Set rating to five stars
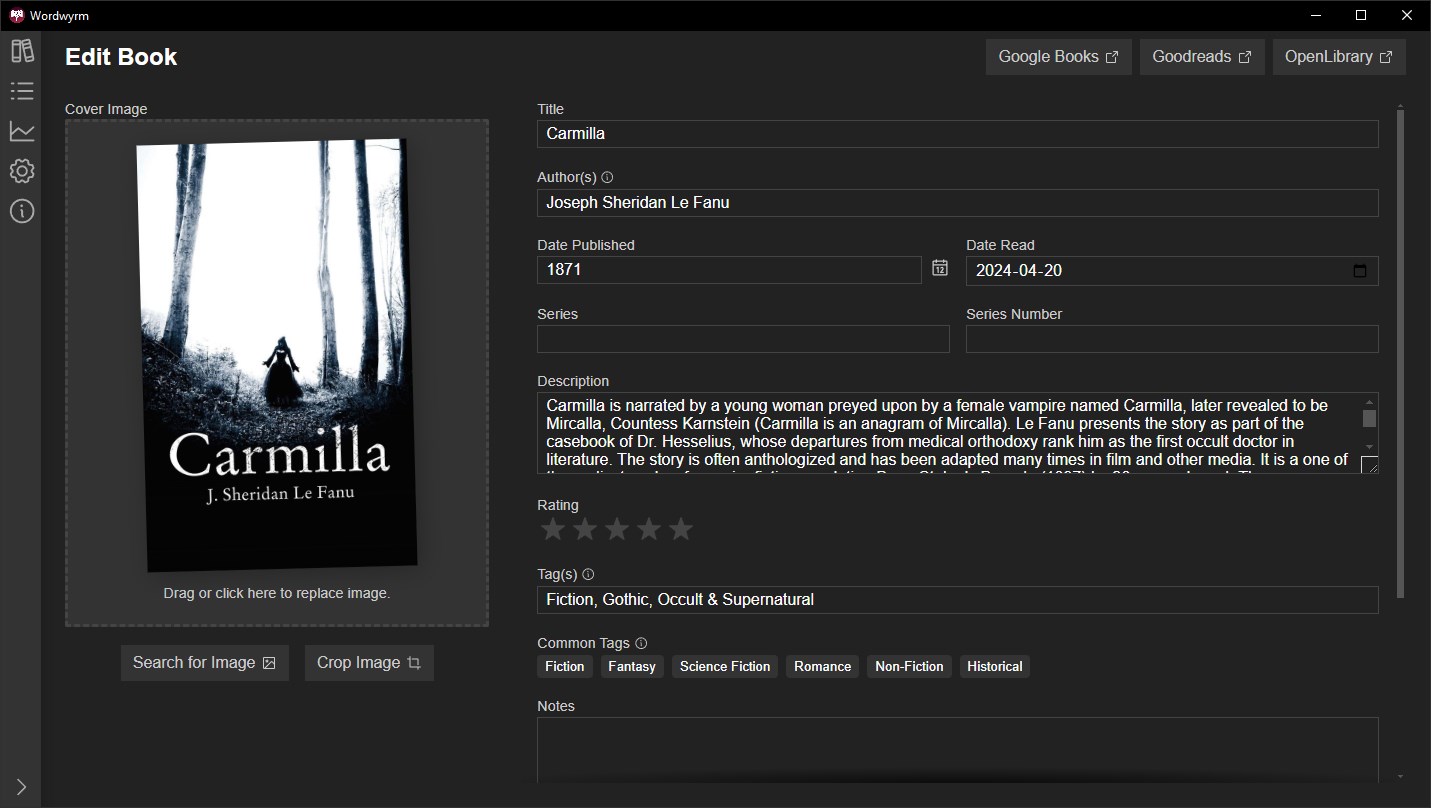Viewport: 1431px width, 808px height. pos(681,529)
